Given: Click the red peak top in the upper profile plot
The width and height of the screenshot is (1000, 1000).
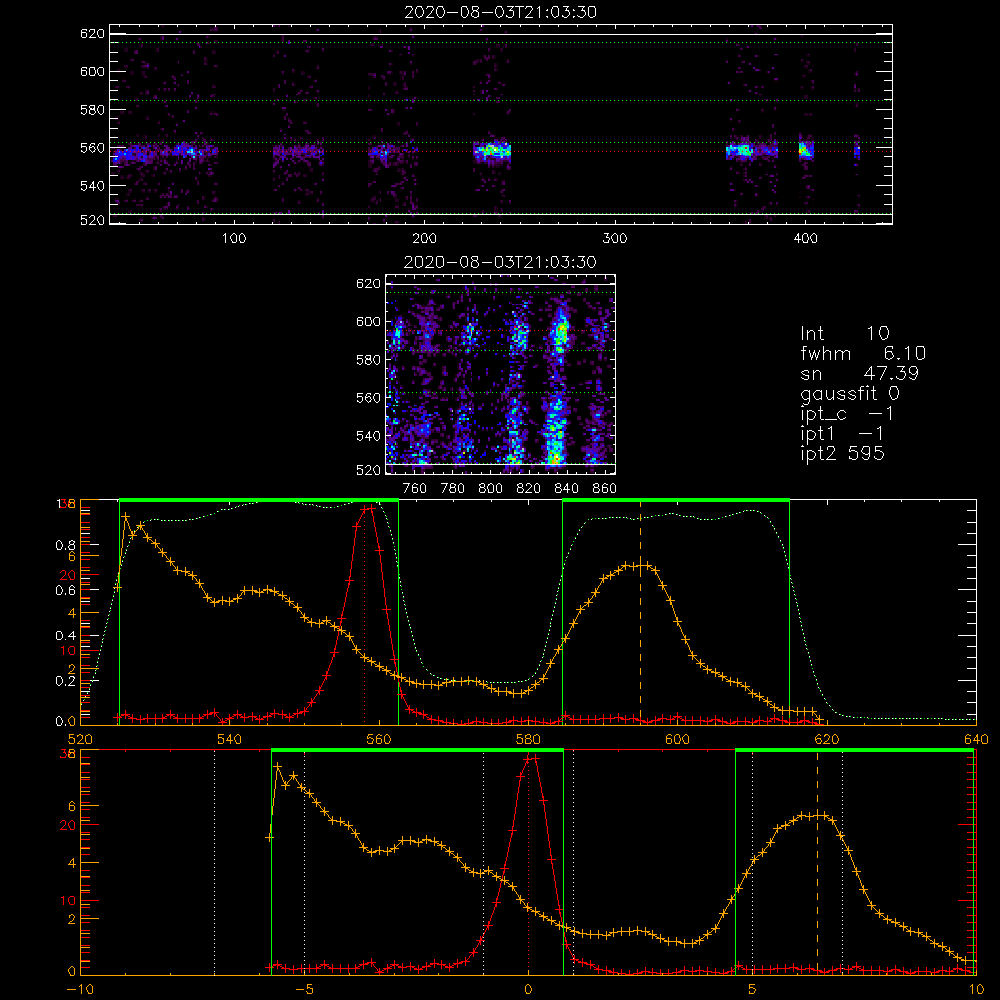Looking at the screenshot, I should (x=368, y=508).
